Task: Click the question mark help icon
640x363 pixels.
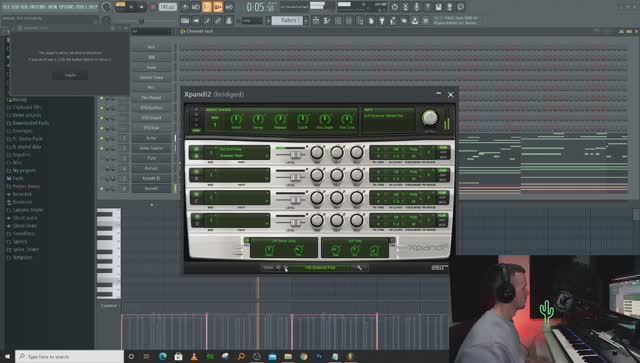Action: click(428, 7)
